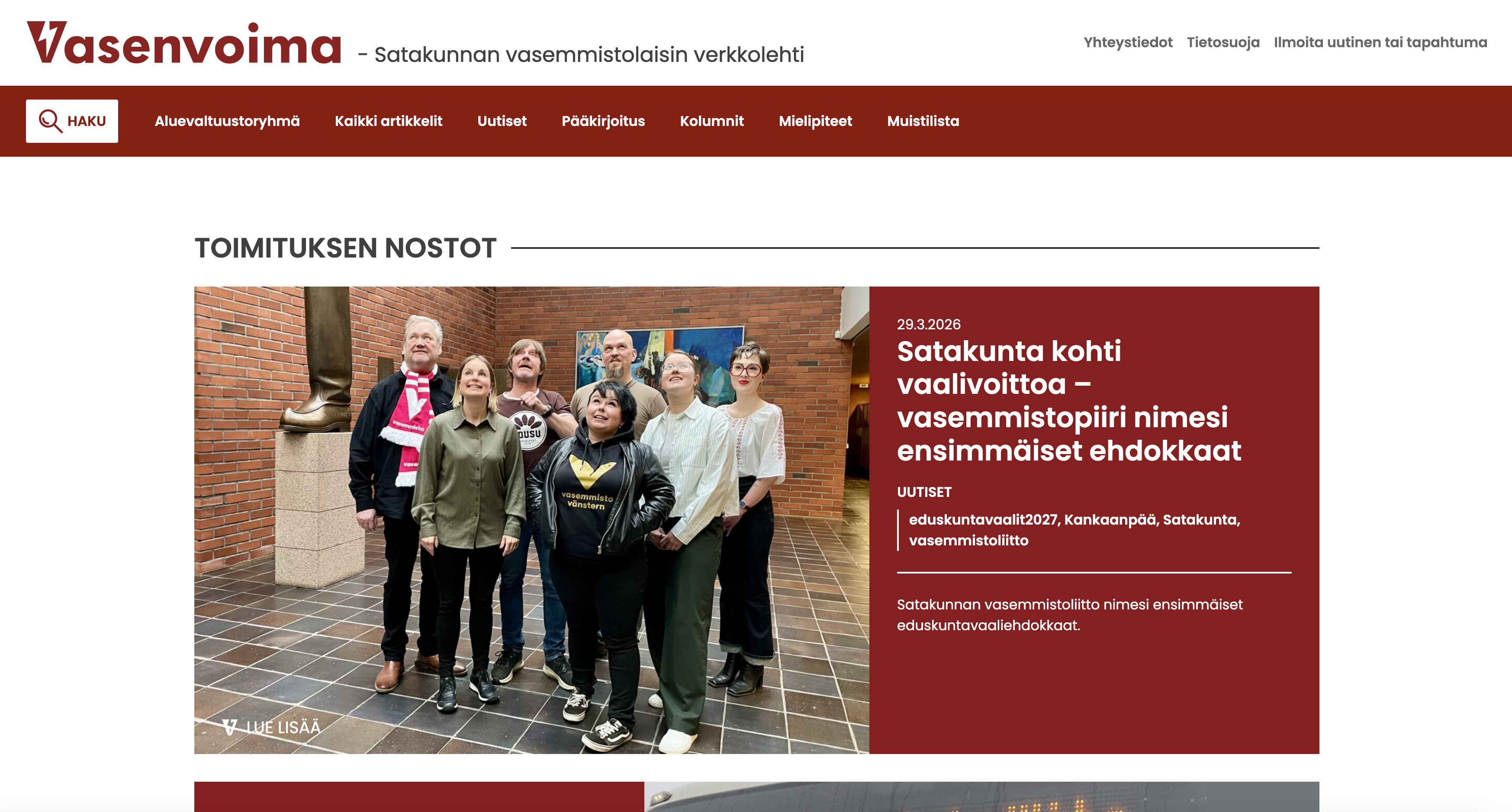This screenshot has width=1512, height=812.
Task: Select the Uutiset navigation item
Action: pos(502,121)
